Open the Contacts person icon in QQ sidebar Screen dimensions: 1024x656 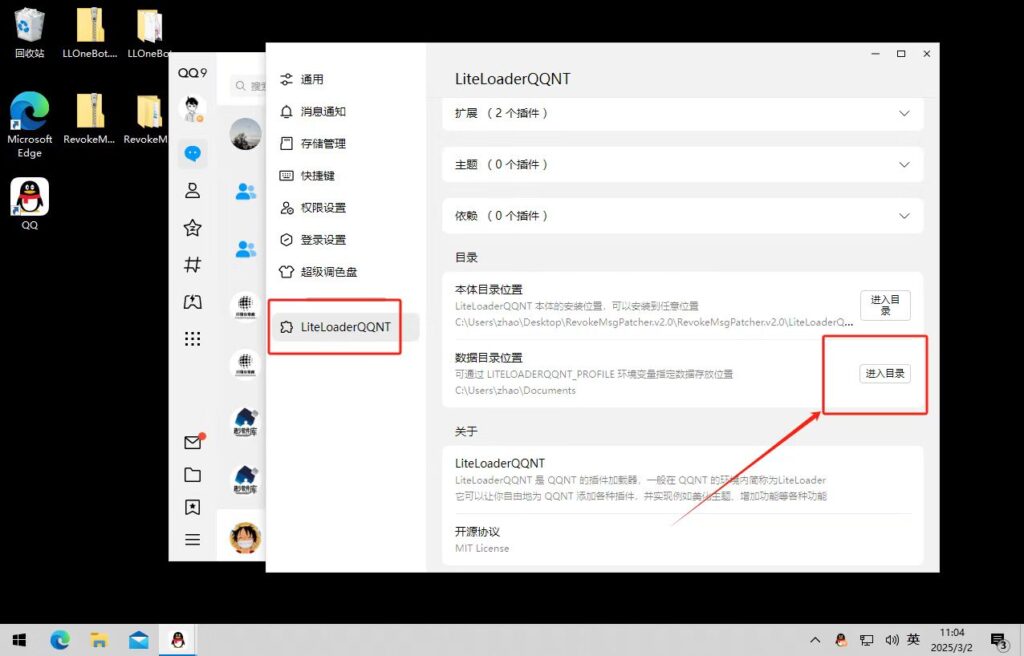[191, 192]
